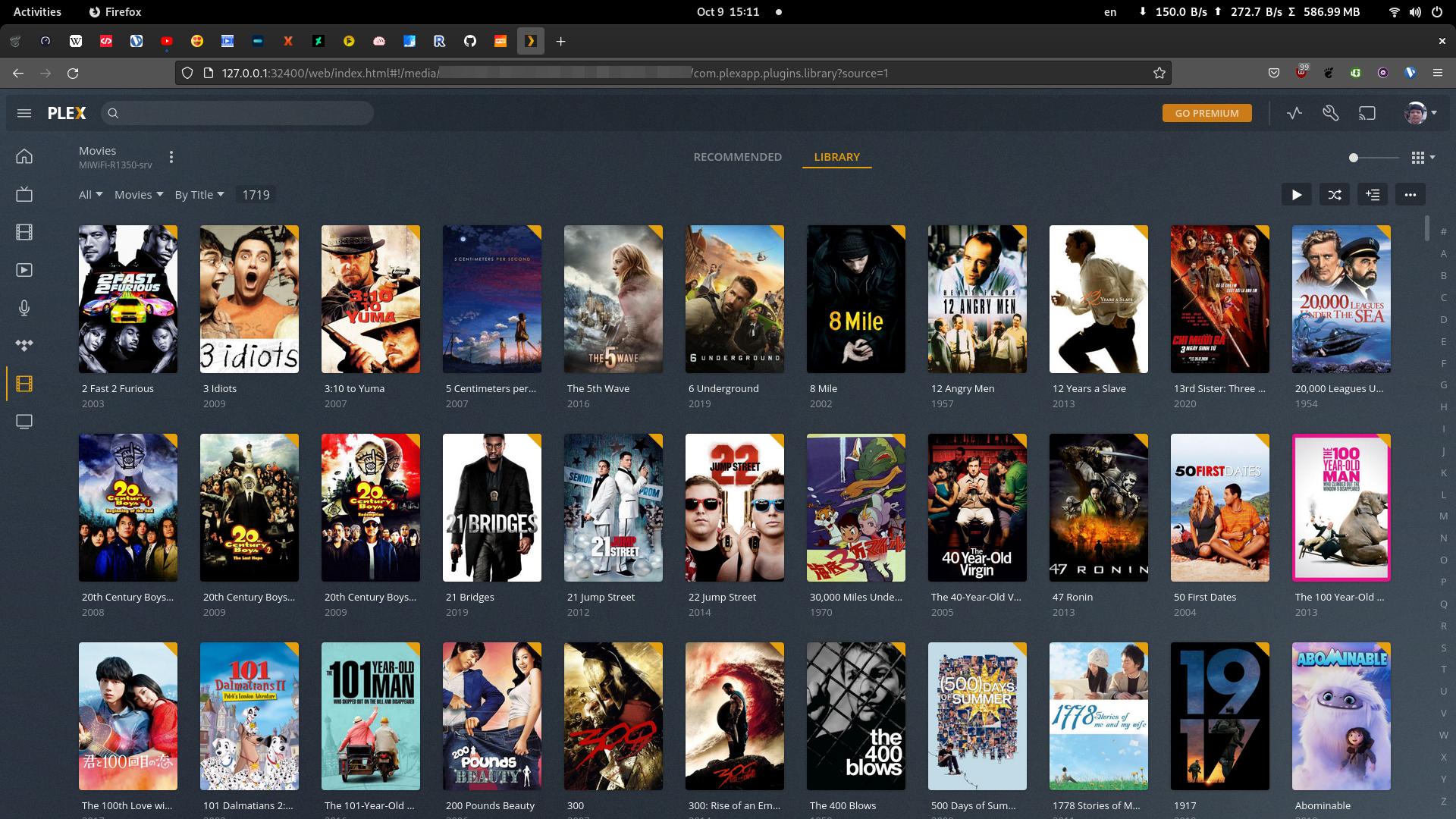The width and height of the screenshot is (1456, 819).
Task: Open the 'en' keyboard layout indicator
Action: (x=1110, y=11)
